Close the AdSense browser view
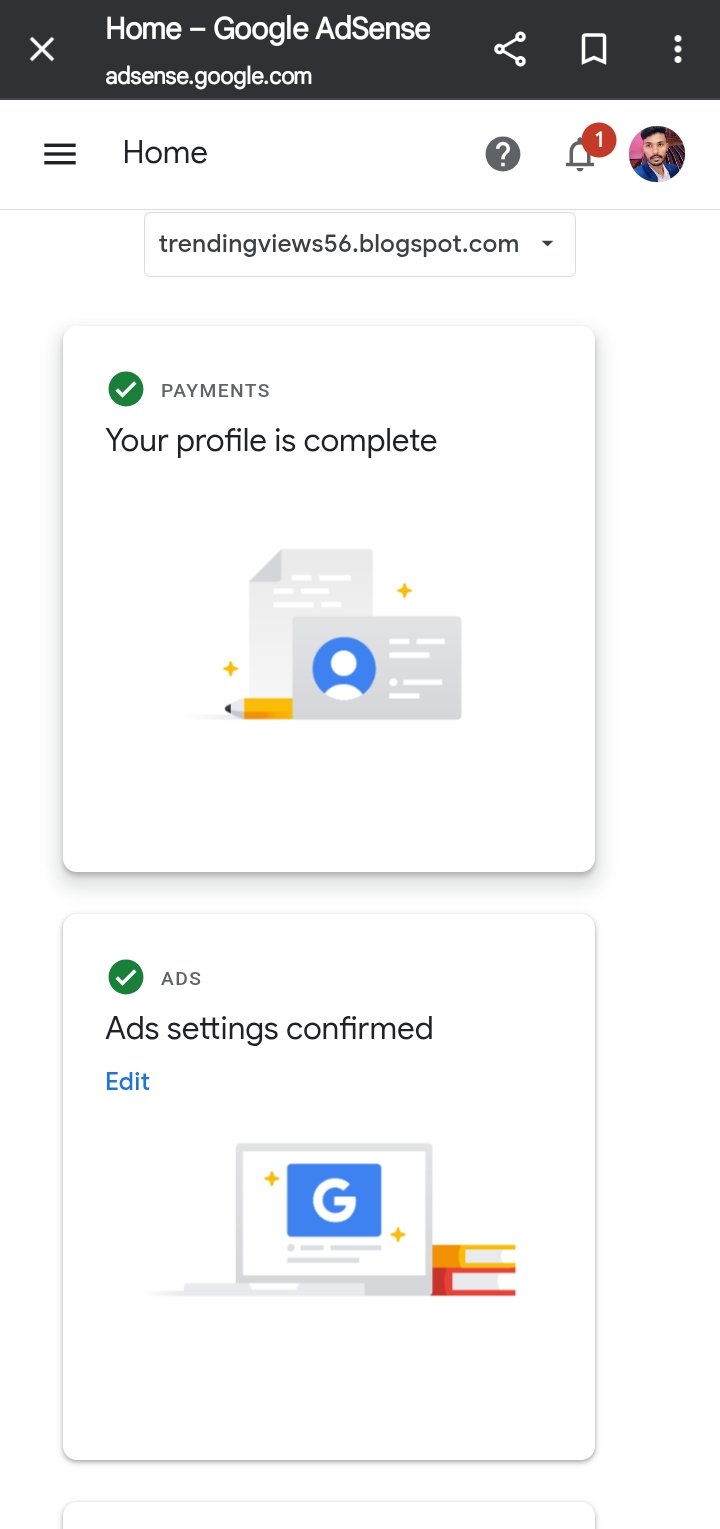This screenshot has width=720, height=1529. click(42, 48)
